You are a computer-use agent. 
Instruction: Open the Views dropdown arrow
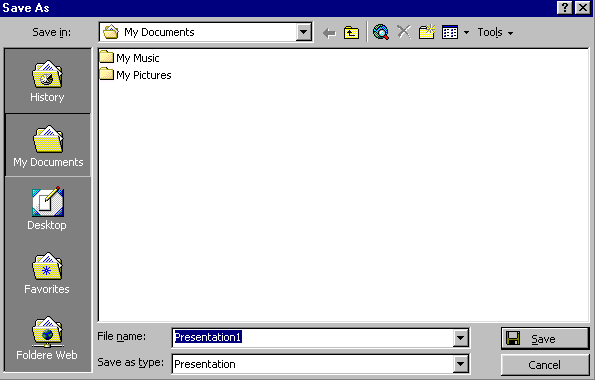pyautogui.click(x=466, y=33)
